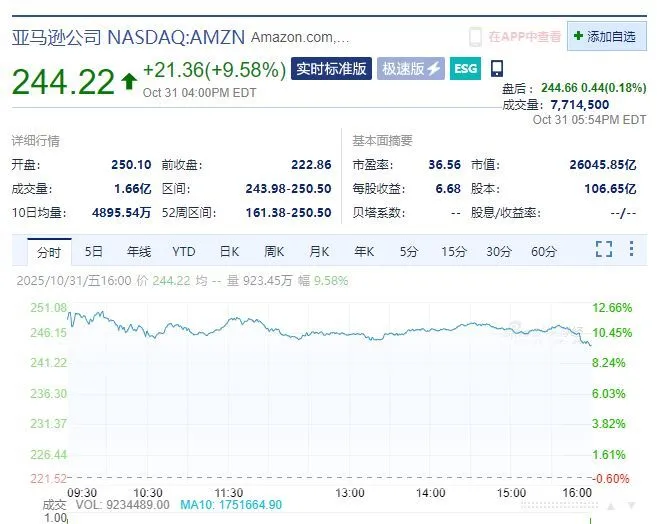Open the ESG badge
657x524 pixels.
[465, 69]
